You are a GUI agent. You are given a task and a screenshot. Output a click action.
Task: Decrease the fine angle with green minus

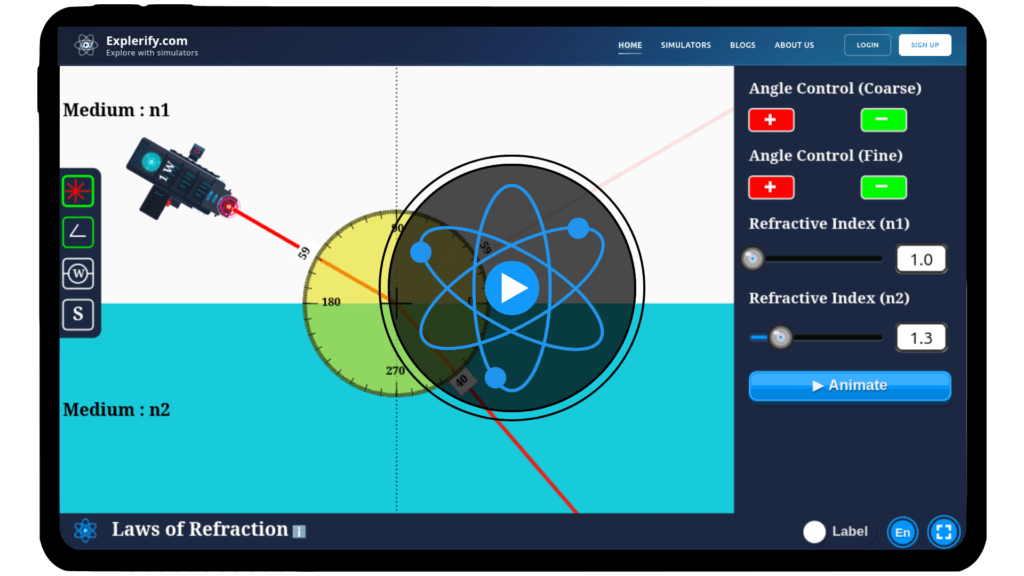884,187
